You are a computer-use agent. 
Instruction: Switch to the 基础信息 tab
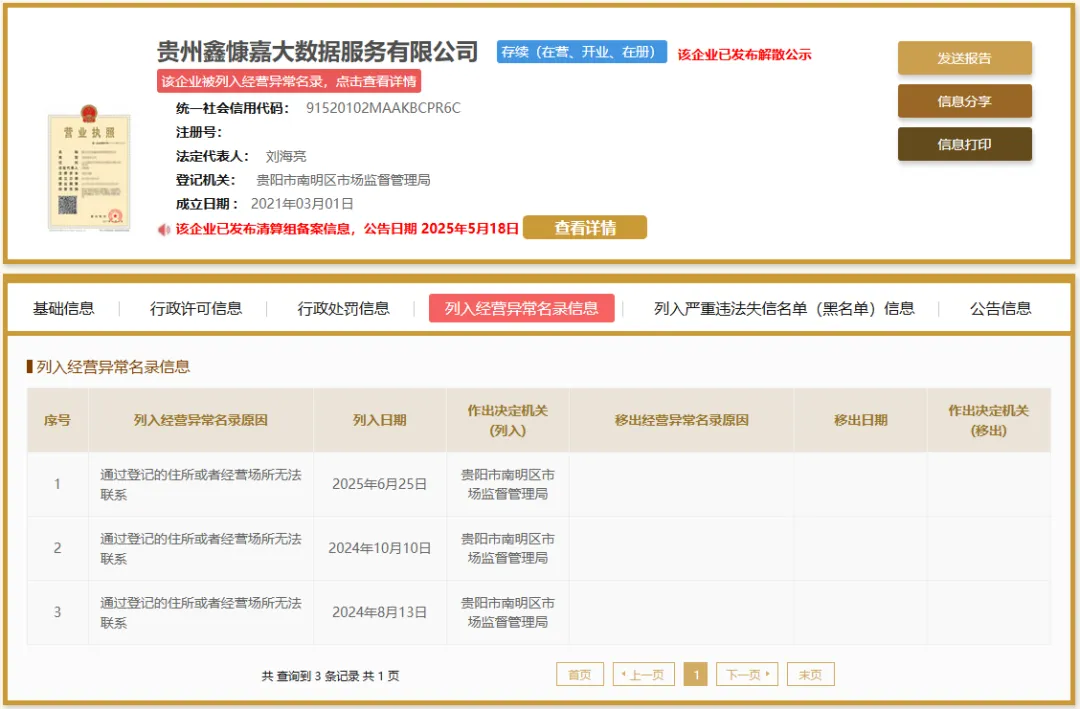tap(64, 309)
